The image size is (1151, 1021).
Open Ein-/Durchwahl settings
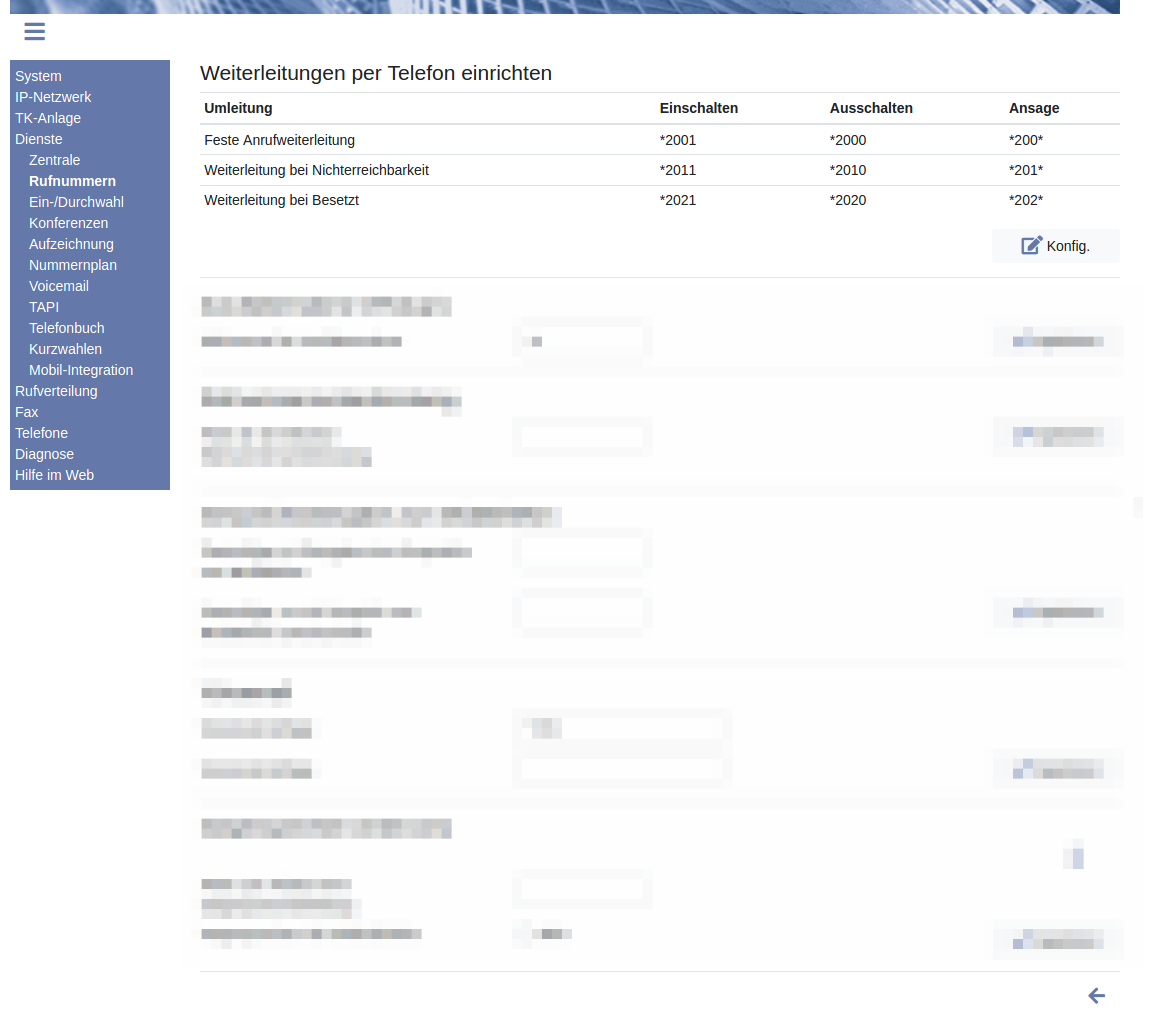point(76,202)
